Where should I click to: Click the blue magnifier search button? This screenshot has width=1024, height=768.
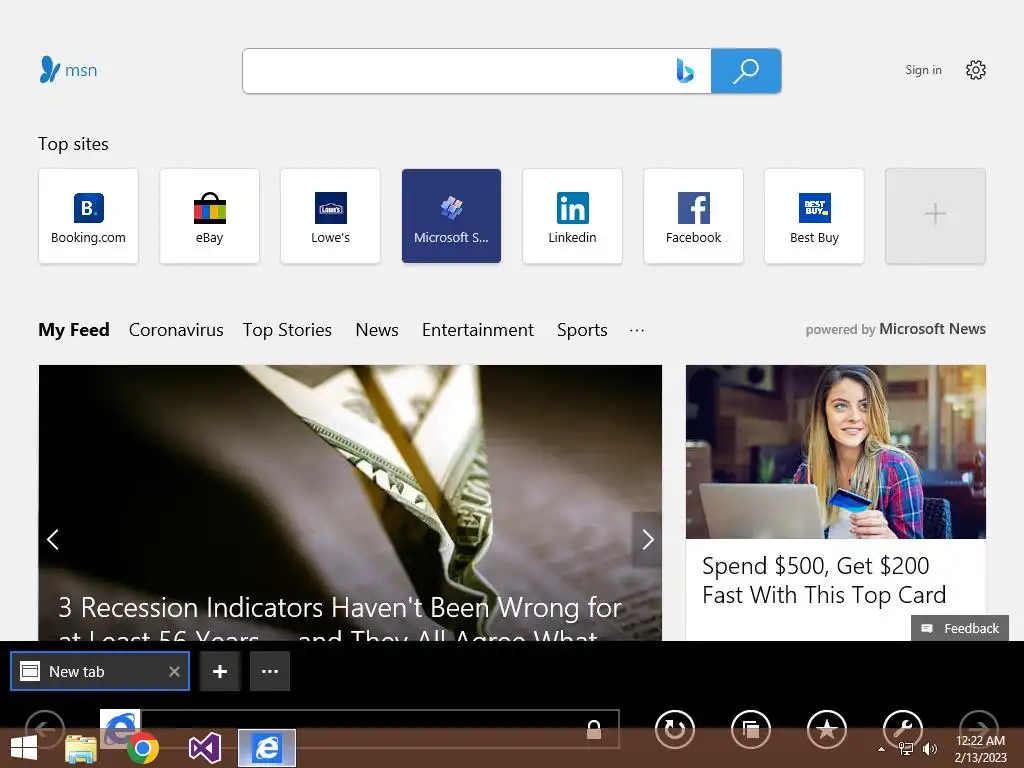click(746, 71)
